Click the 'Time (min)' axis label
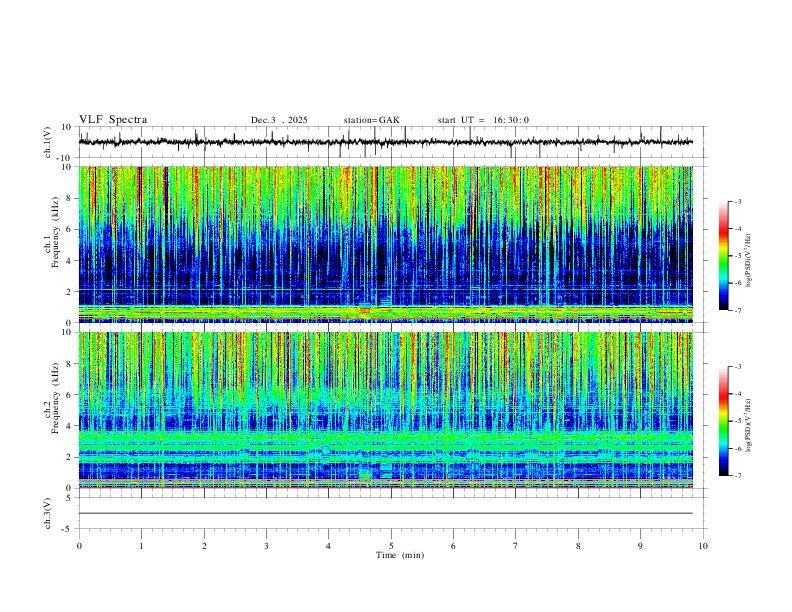This screenshot has width=792, height=612. [400, 555]
